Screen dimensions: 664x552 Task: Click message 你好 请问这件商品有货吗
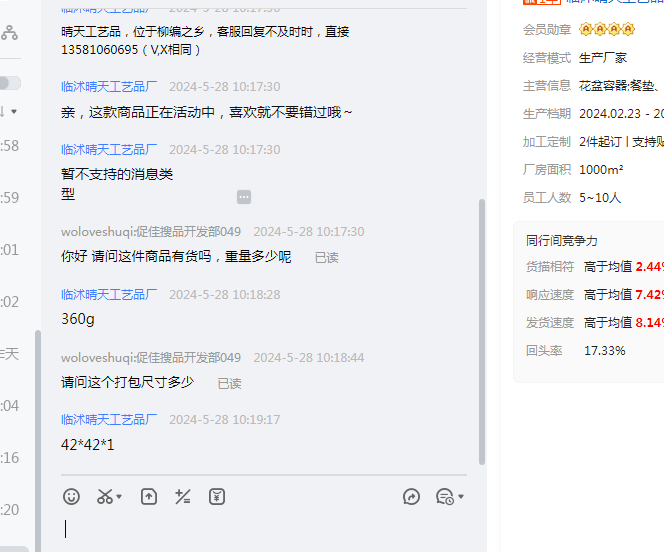click(x=176, y=256)
